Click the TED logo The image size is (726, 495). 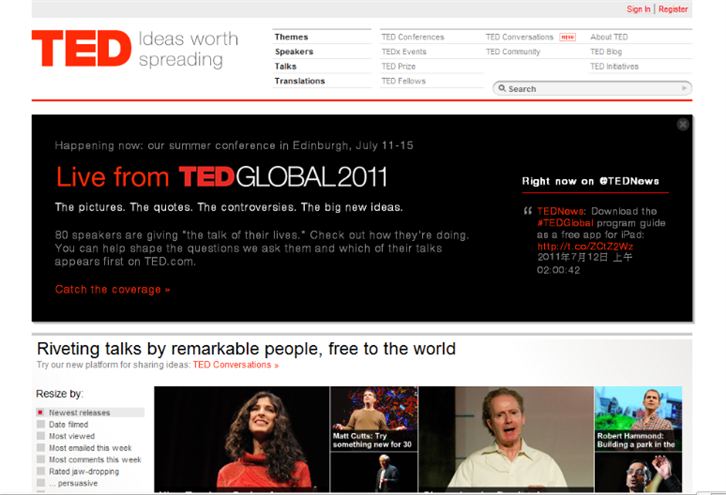[x=81, y=48]
